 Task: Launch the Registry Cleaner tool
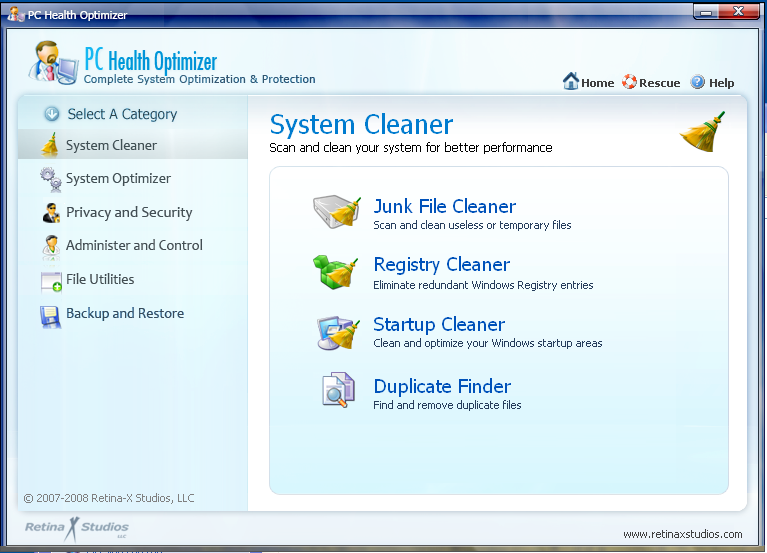[x=442, y=265]
